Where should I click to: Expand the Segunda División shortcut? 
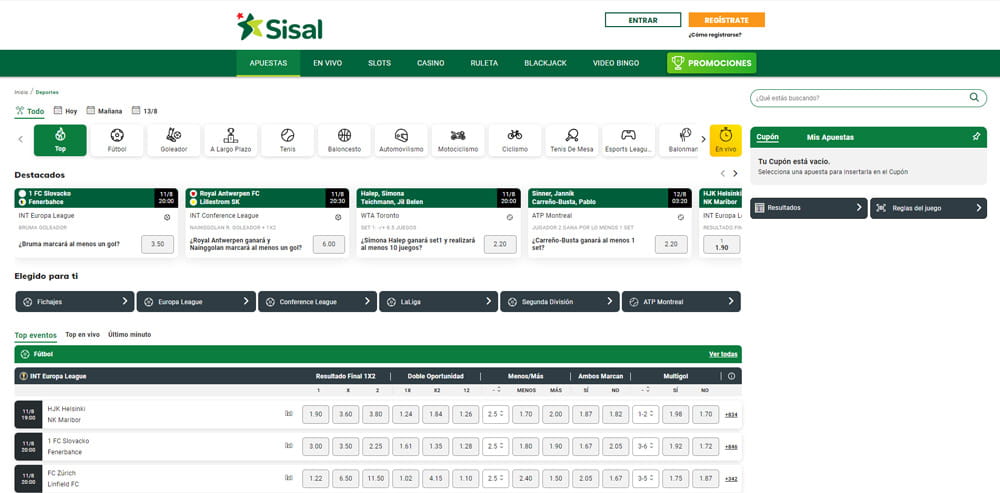560,302
